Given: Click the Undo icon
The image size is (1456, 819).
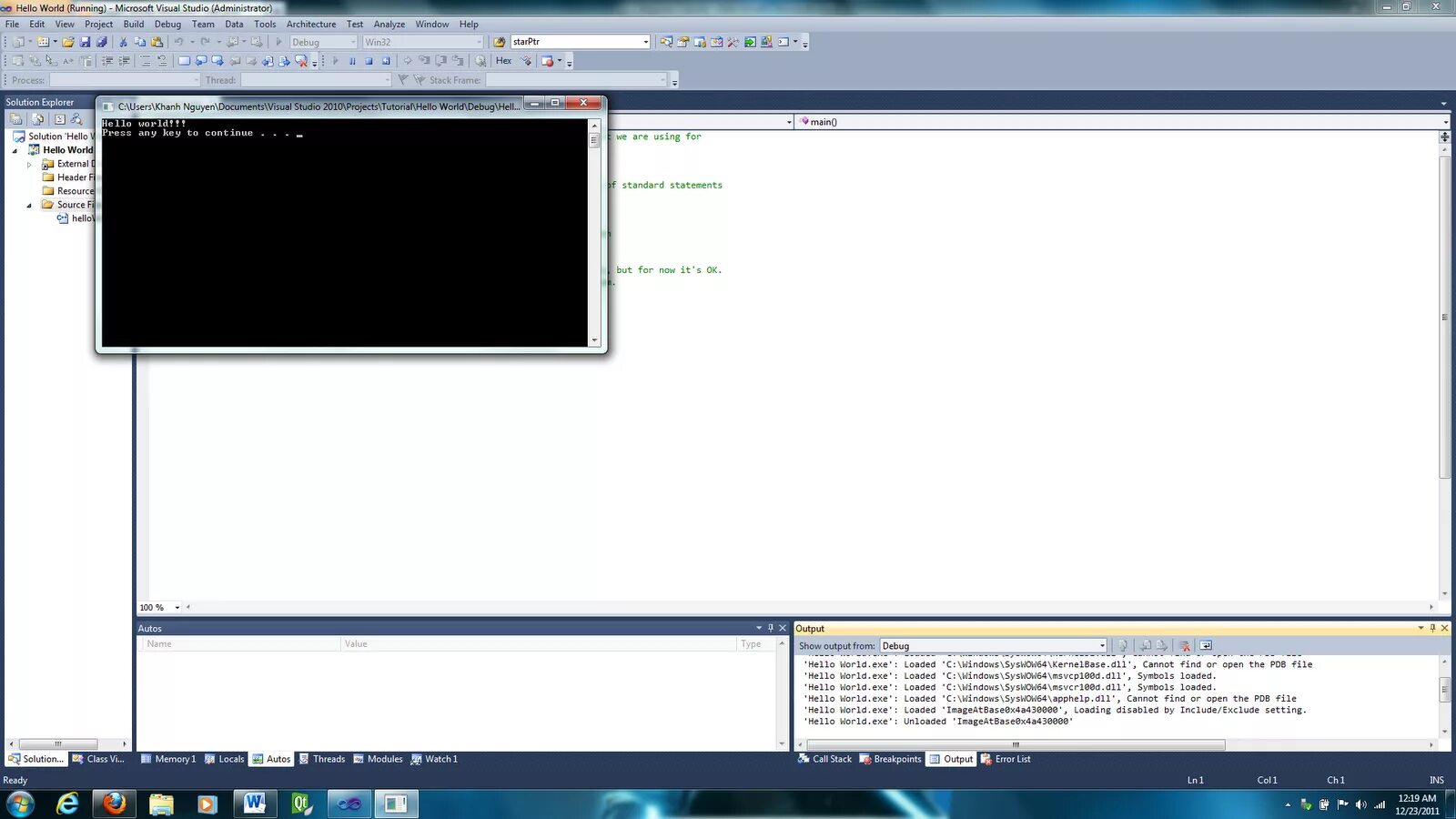Looking at the screenshot, I should pyautogui.click(x=179, y=42).
